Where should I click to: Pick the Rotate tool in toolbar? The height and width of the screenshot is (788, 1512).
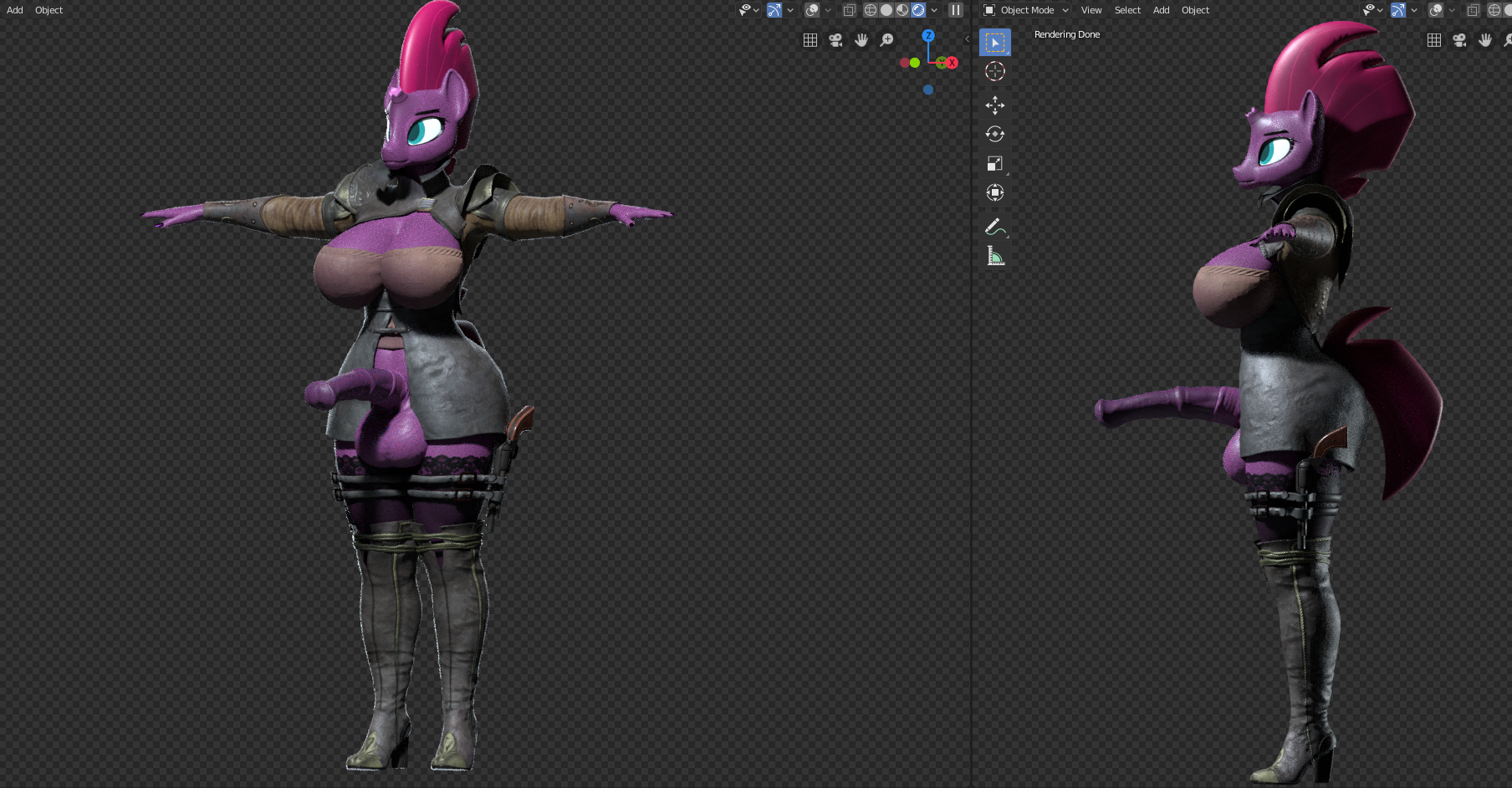994,134
